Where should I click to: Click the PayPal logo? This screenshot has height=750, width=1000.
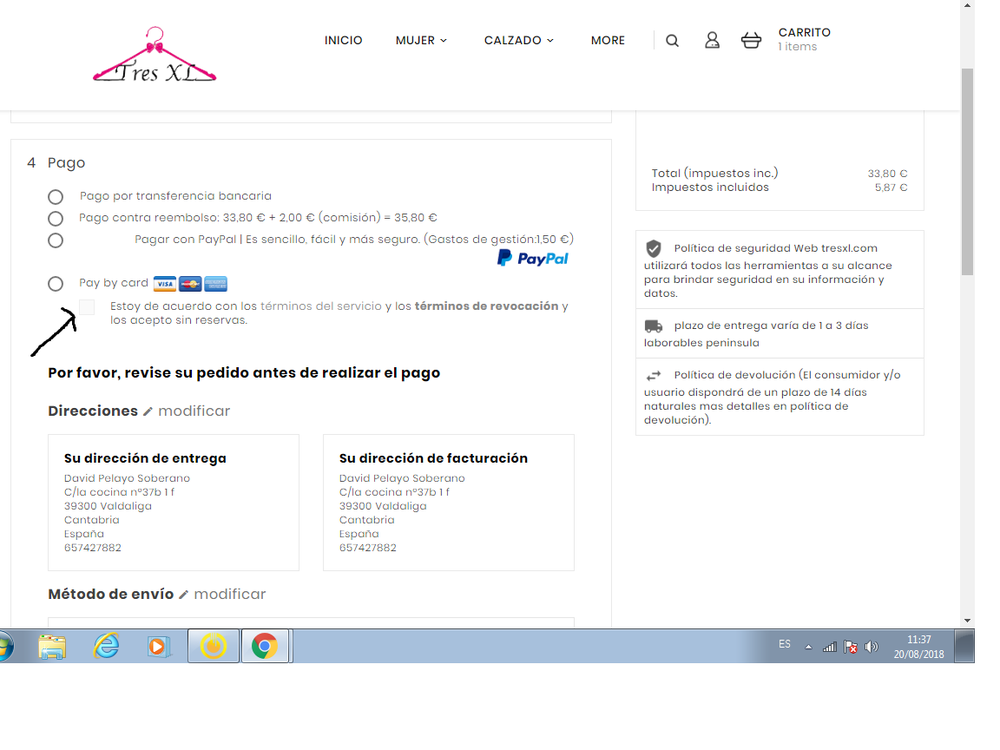point(532,257)
